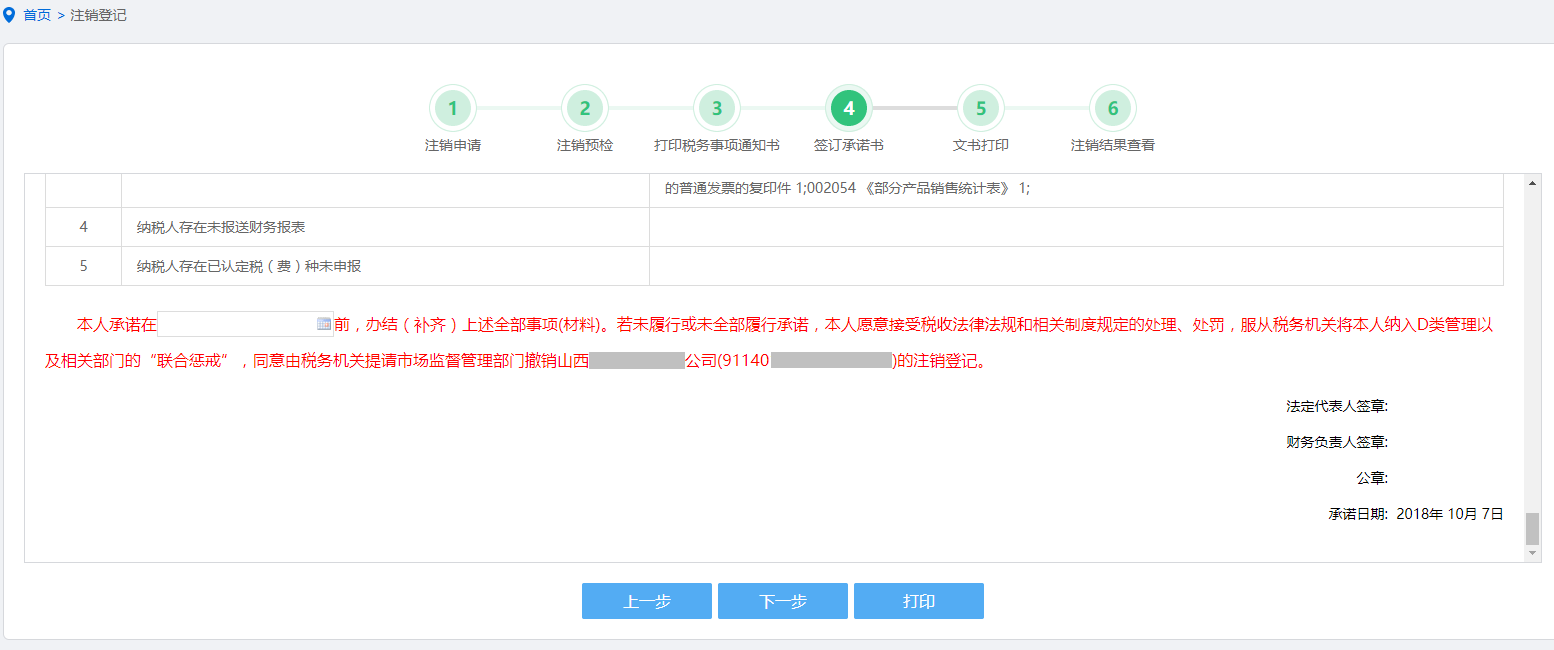Open the calendar picker icon in date field
1554x650 pixels.
pos(324,324)
